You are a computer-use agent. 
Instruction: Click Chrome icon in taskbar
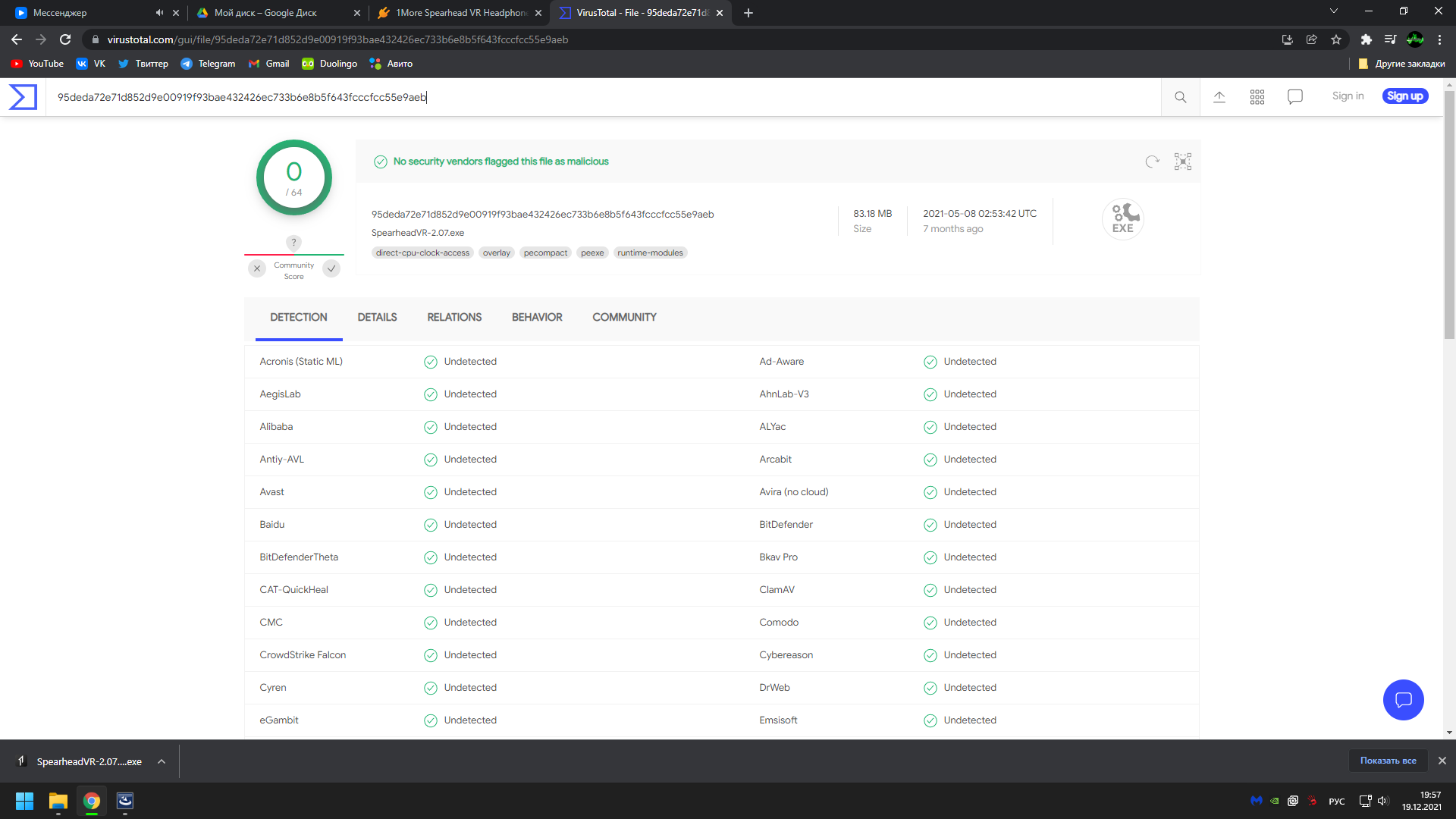[x=92, y=801]
